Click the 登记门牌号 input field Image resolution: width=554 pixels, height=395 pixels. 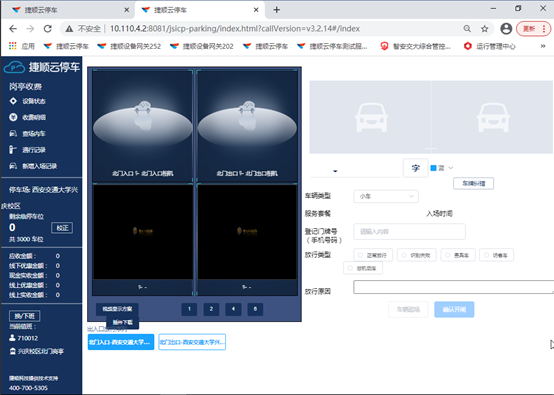[x=409, y=232]
